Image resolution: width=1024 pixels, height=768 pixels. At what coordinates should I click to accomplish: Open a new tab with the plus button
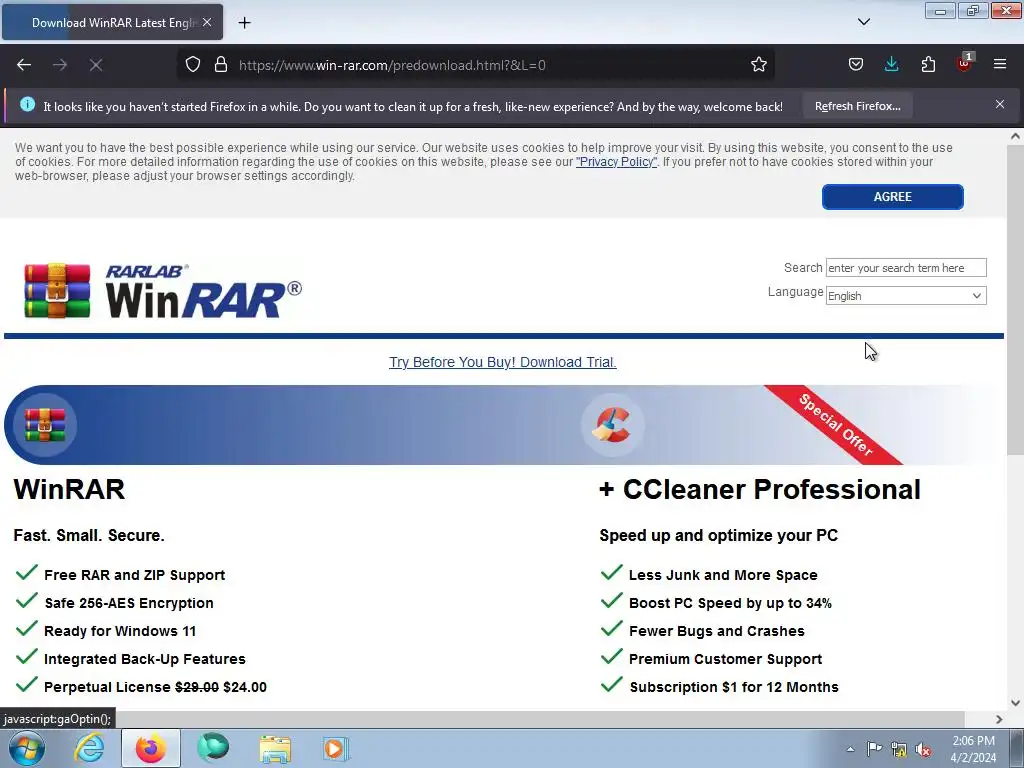click(244, 23)
